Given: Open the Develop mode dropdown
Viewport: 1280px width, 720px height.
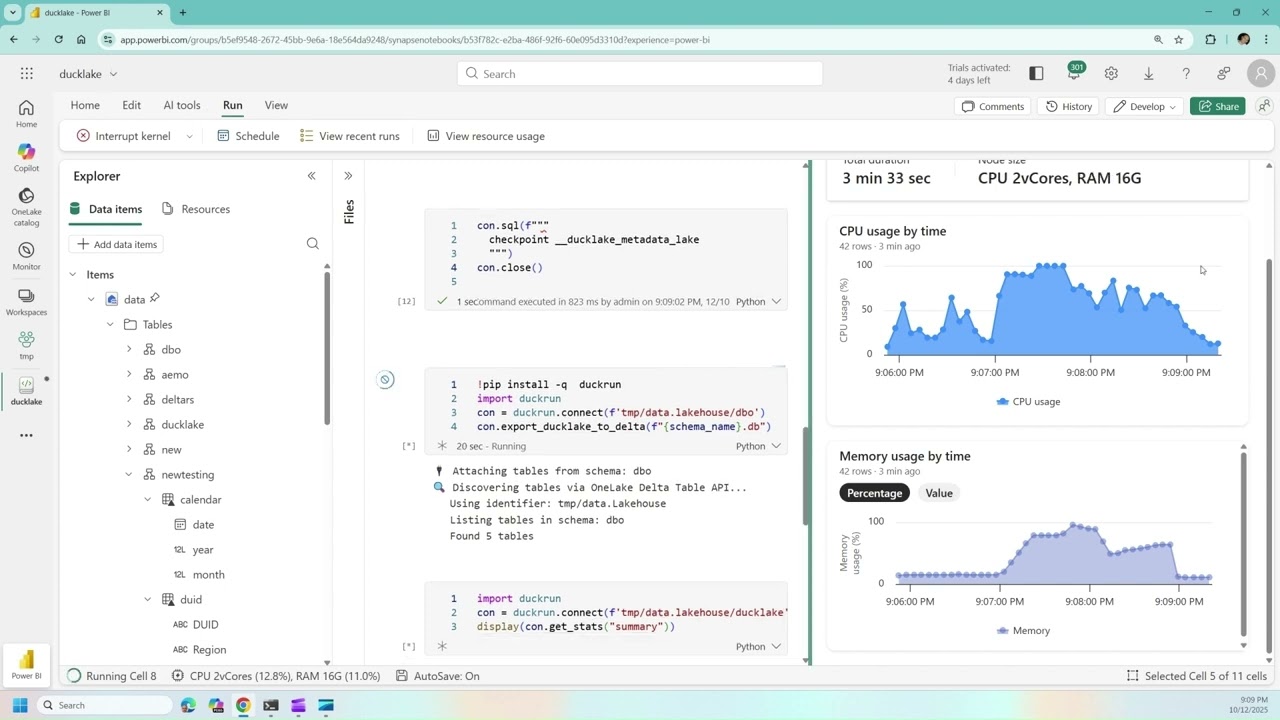Looking at the screenshot, I should click(1146, 106).
